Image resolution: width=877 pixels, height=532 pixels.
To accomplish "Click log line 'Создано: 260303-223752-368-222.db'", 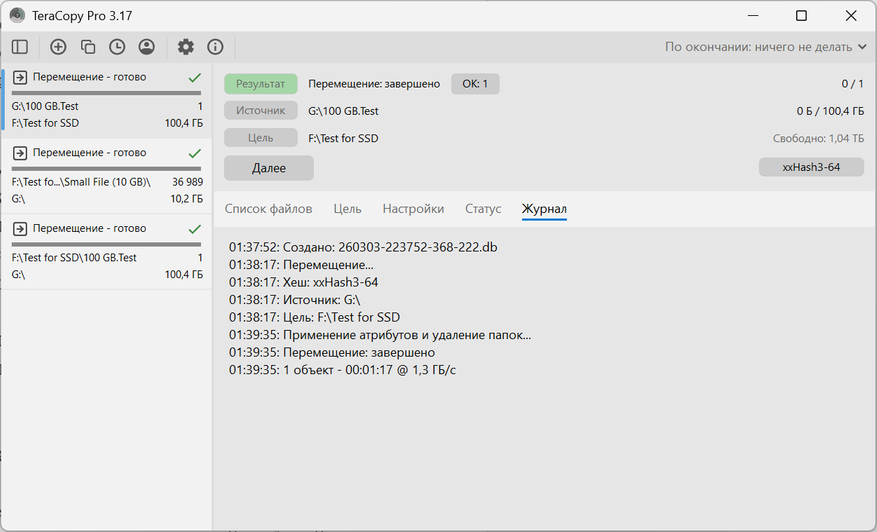I will point(363,247).
